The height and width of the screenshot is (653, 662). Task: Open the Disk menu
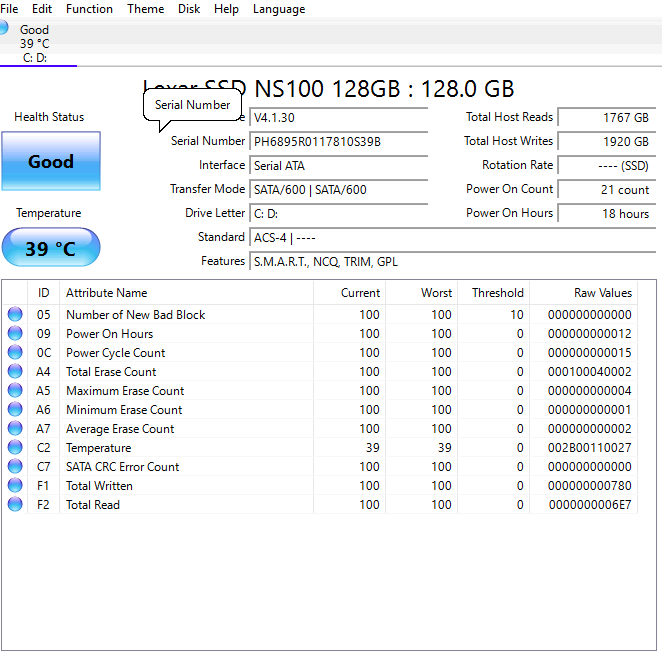(189, 9)
